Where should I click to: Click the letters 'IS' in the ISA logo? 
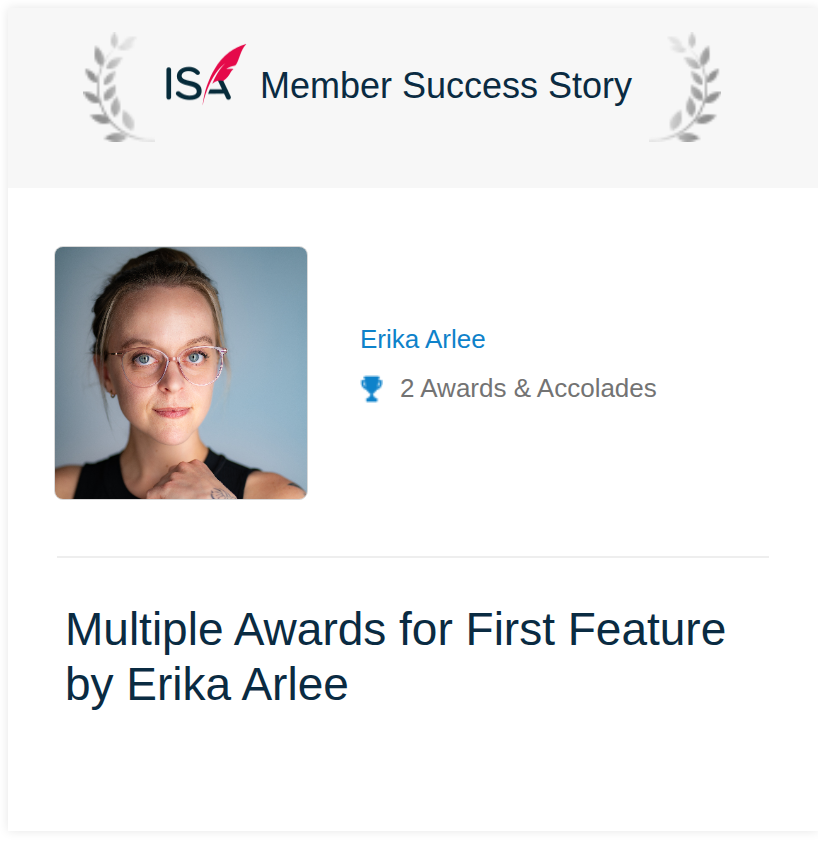coord(184,83)
